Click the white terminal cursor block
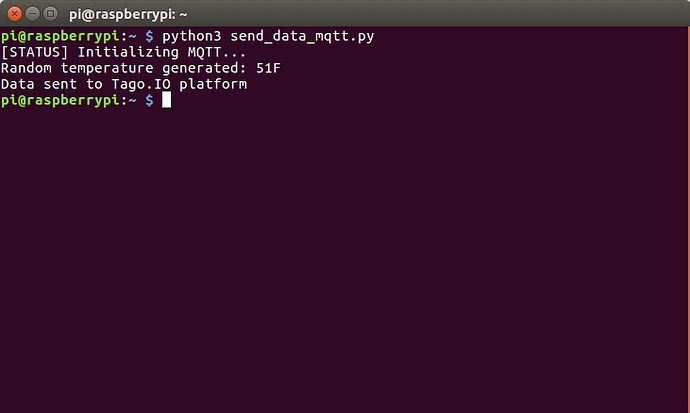The width and height of the screenshot is (690, 413). point(167,100)
